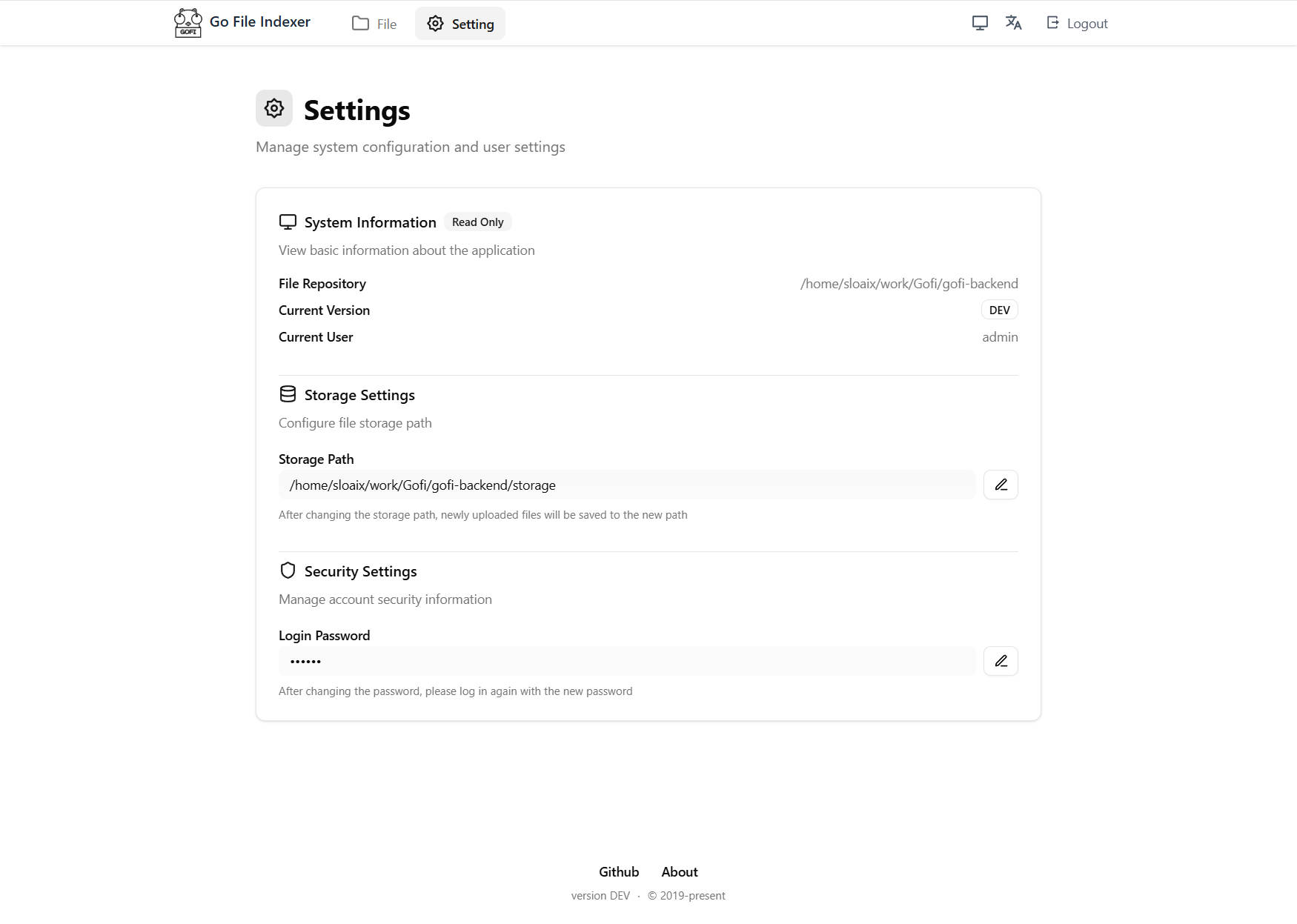Click the Login Password field
The width and height of the screenshot is (1297, 924).
pos(627,661)
